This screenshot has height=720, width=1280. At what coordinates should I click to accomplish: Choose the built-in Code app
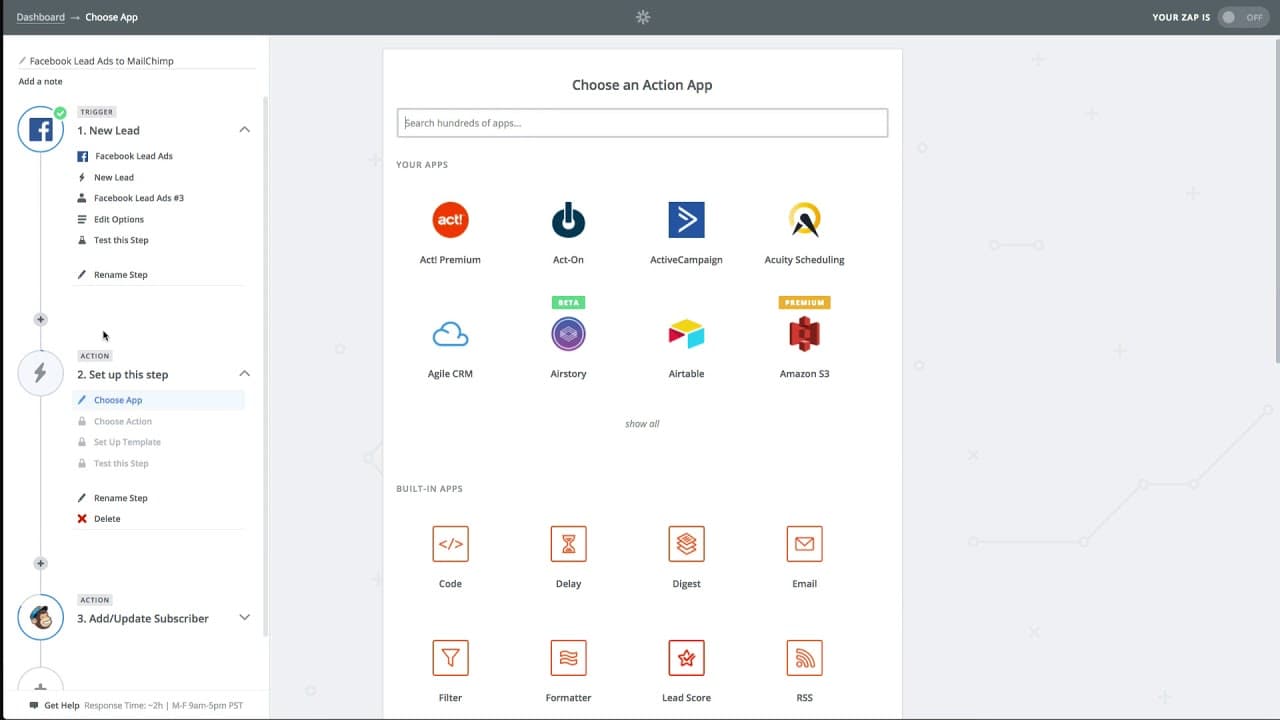click(x=450, y=556)
